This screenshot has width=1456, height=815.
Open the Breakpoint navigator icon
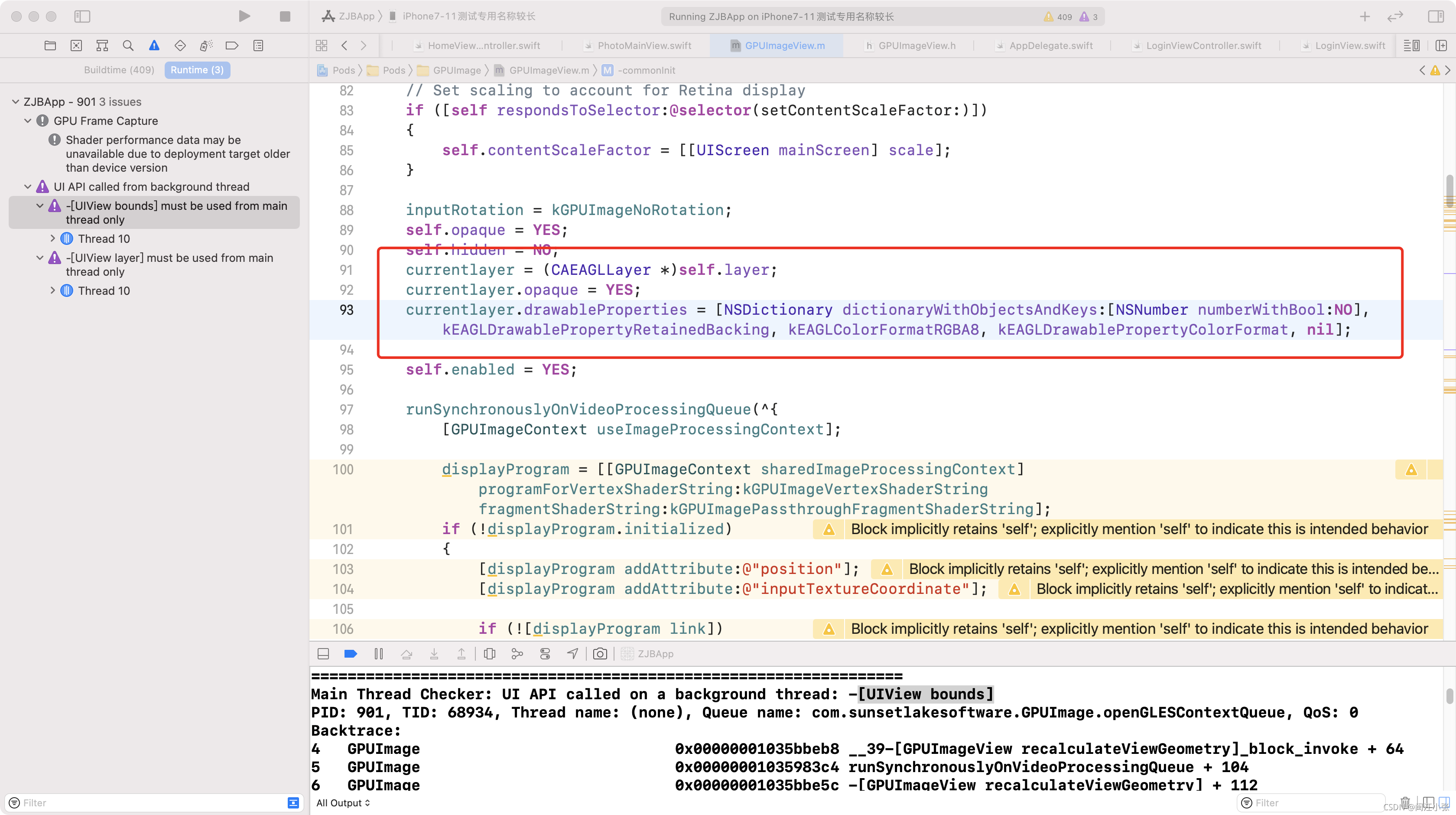(232, 46)
